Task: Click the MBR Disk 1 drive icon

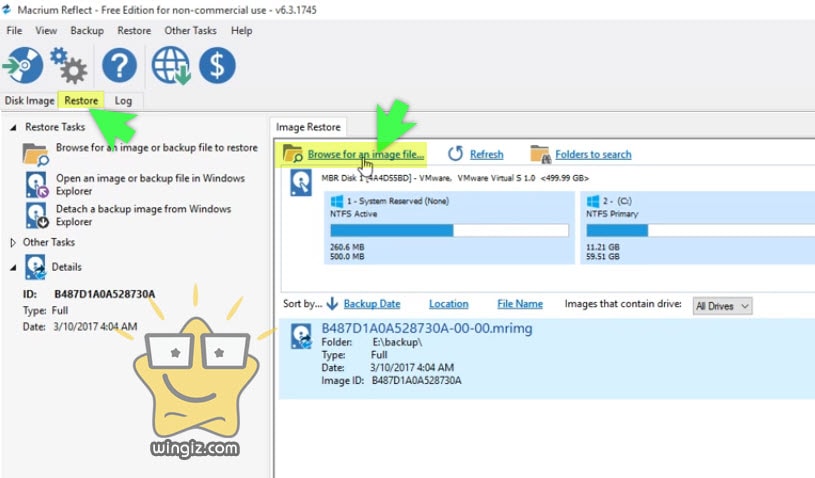Action: [301, 184]
